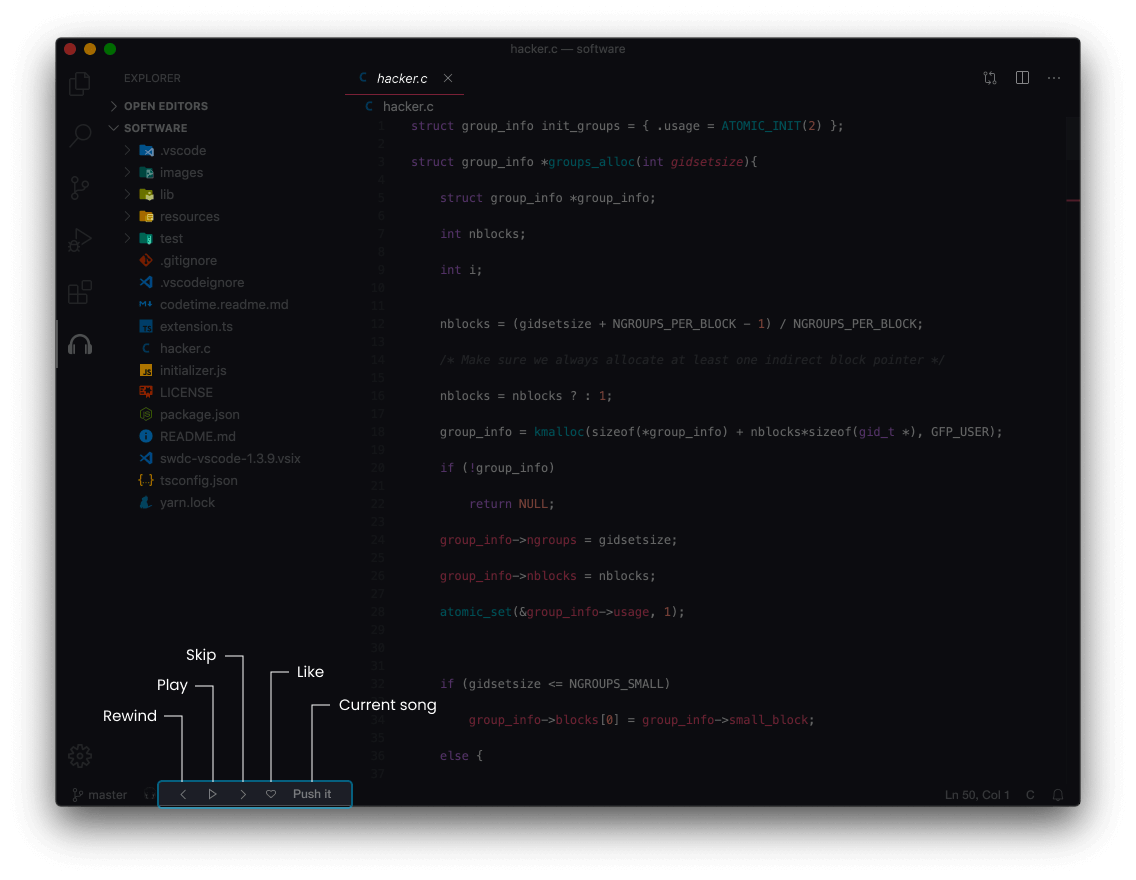The height and width of the screenshot is (880, 1136).
Task: Click 'Ln 50, Col 1' in the status bar
Action: [977, 794]
